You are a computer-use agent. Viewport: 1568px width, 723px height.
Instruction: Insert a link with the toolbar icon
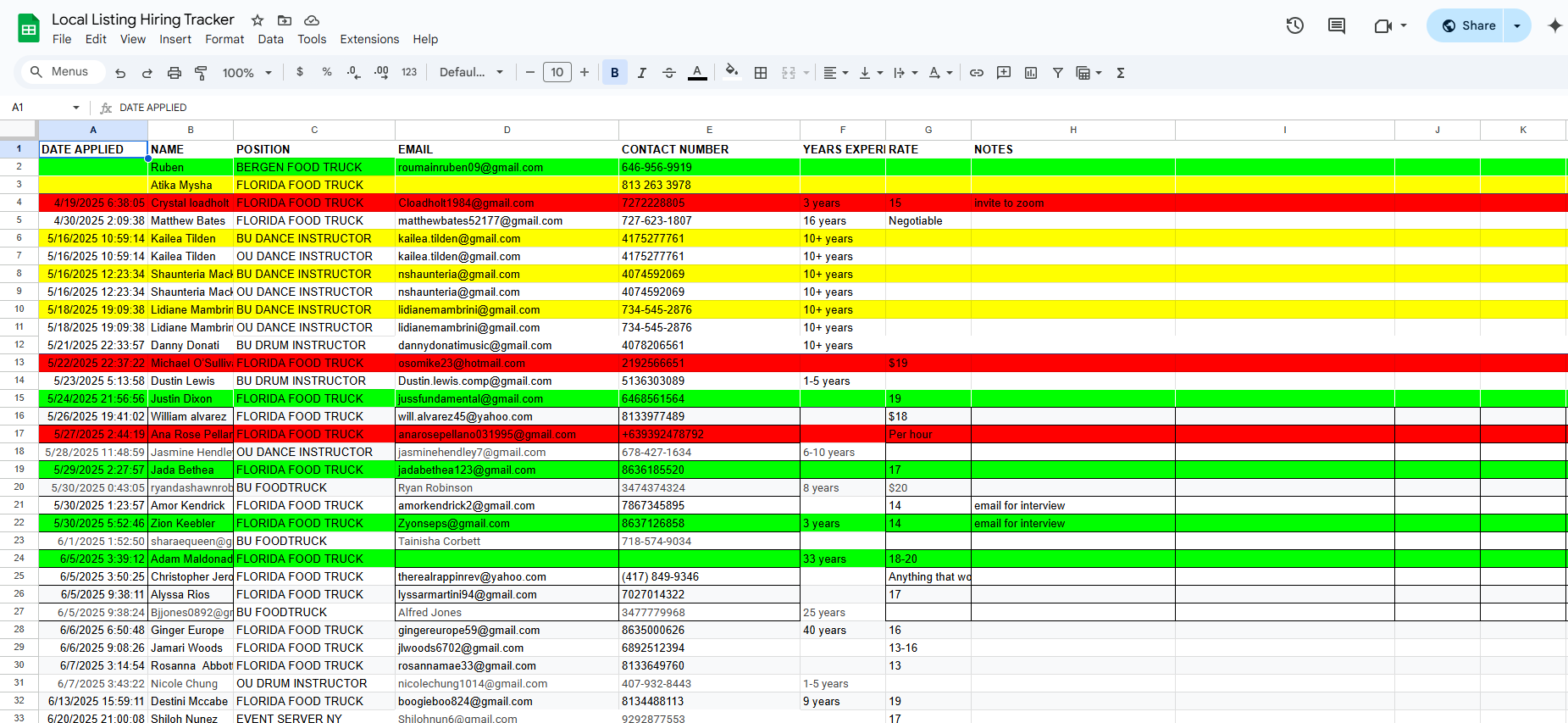(x=977, y=73)
